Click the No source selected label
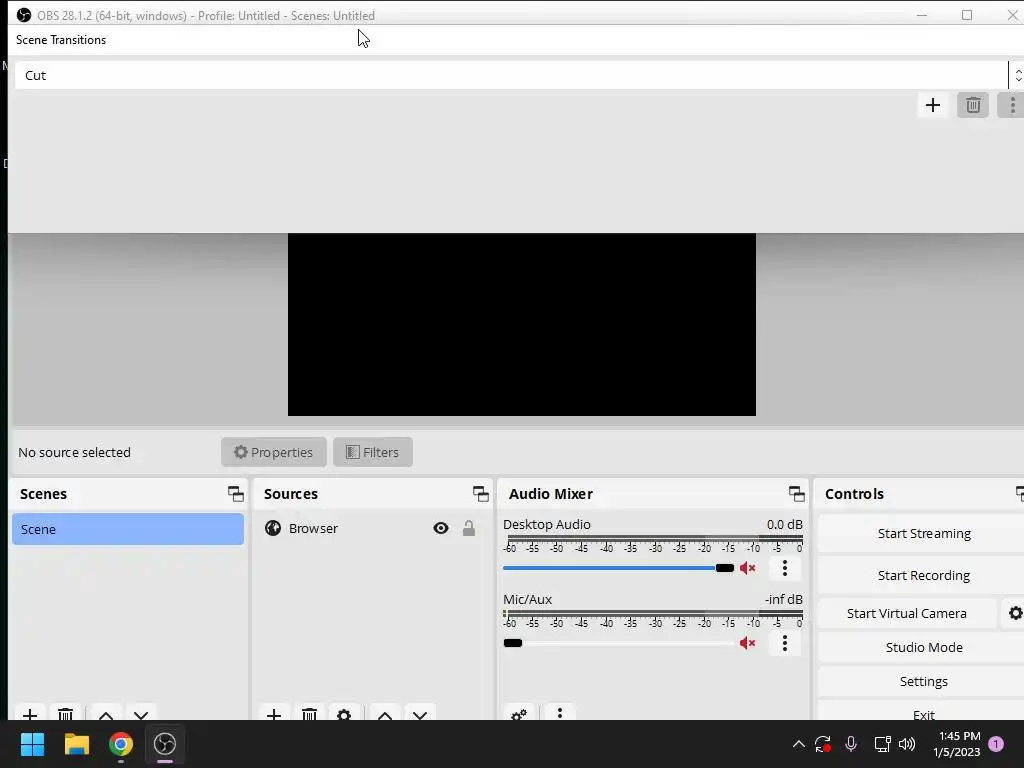The image size is (1024, 768). tap(74, 453)
